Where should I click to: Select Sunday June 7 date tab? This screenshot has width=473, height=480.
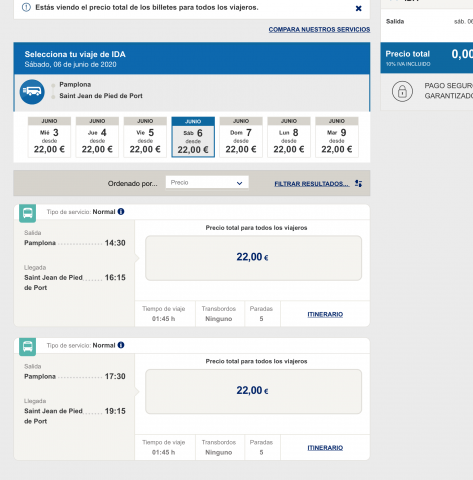[241, 137]
